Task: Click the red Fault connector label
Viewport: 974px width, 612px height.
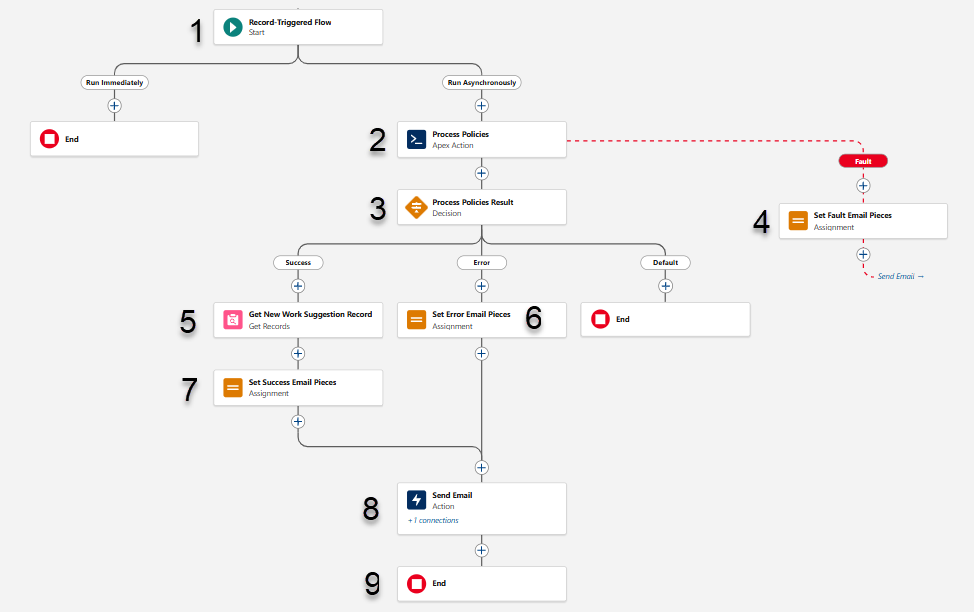Action: (862, 160)
